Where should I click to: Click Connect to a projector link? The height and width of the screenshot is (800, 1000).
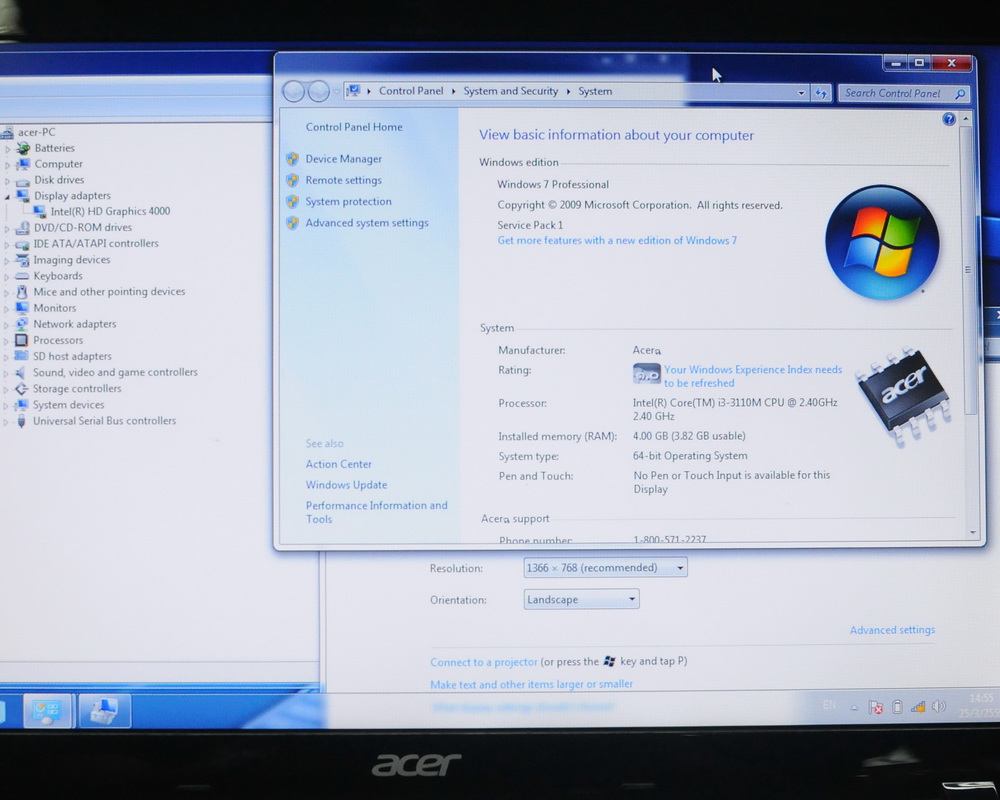click(x=483, y=662)
